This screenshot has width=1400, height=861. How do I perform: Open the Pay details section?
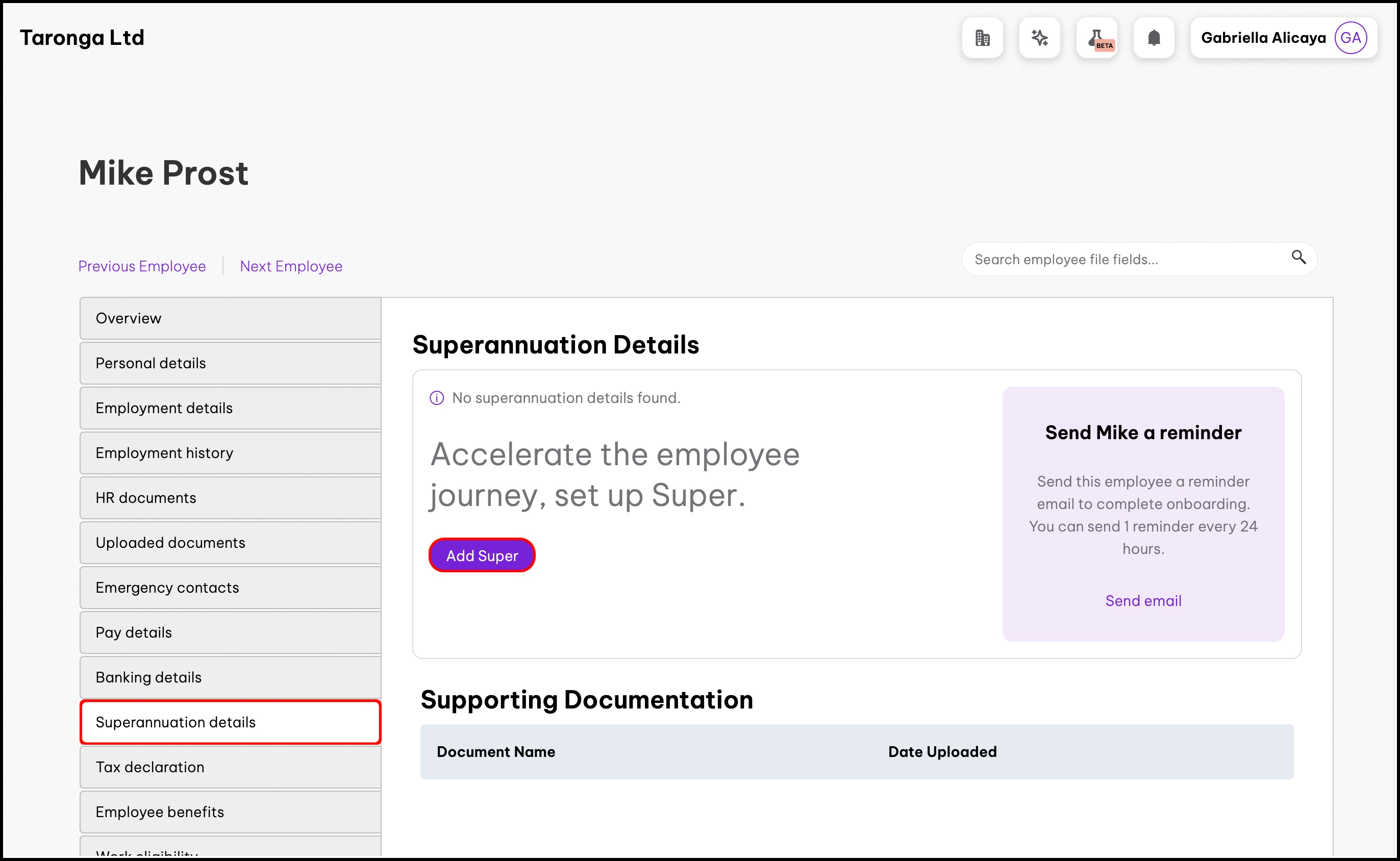coord(230,632)
